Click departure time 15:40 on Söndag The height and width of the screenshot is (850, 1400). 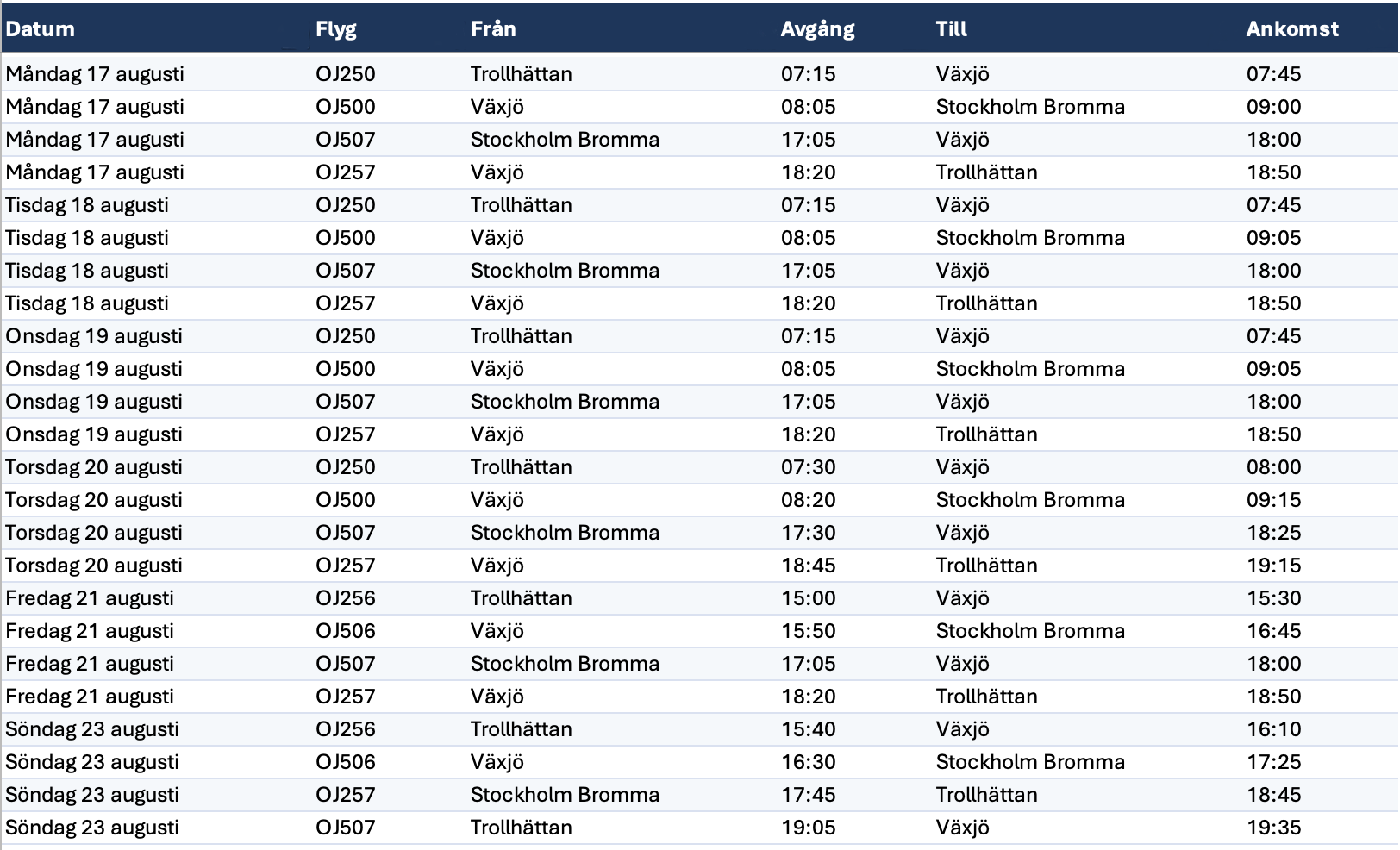point(808,729)
